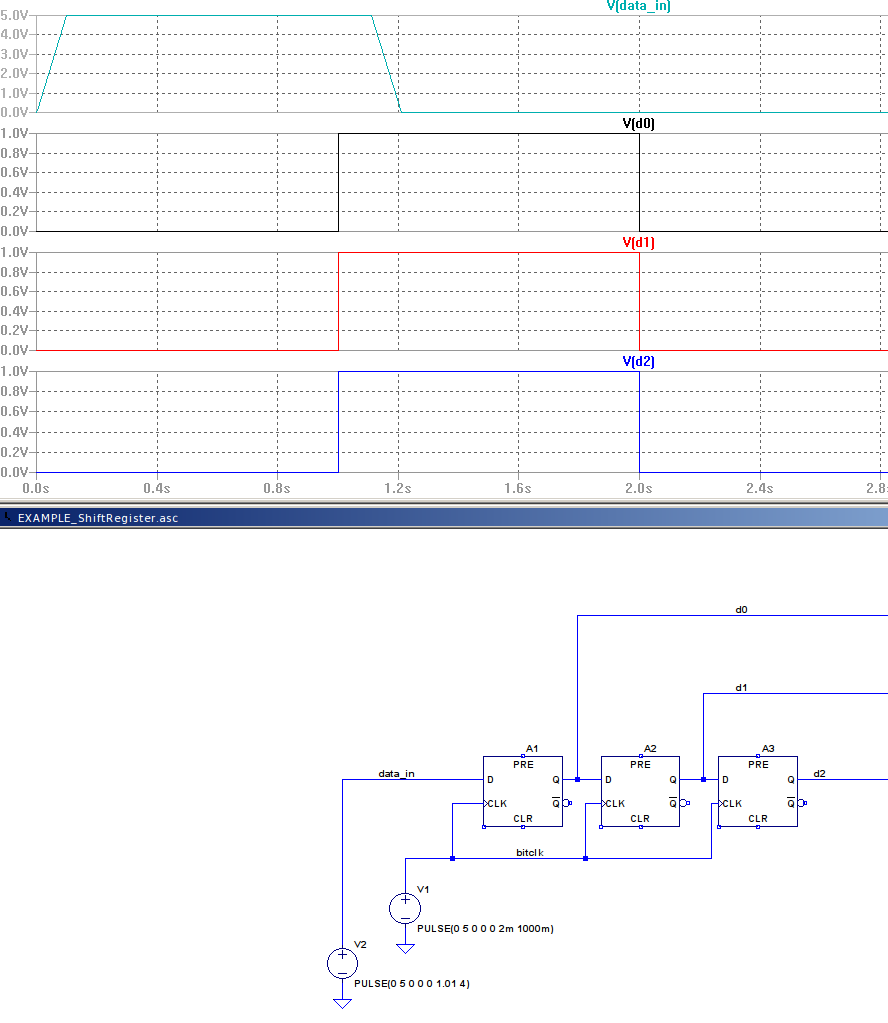Select the V(d1) trace label
The height and width of the screenshot is (1023, 888).
click(637, 243)
